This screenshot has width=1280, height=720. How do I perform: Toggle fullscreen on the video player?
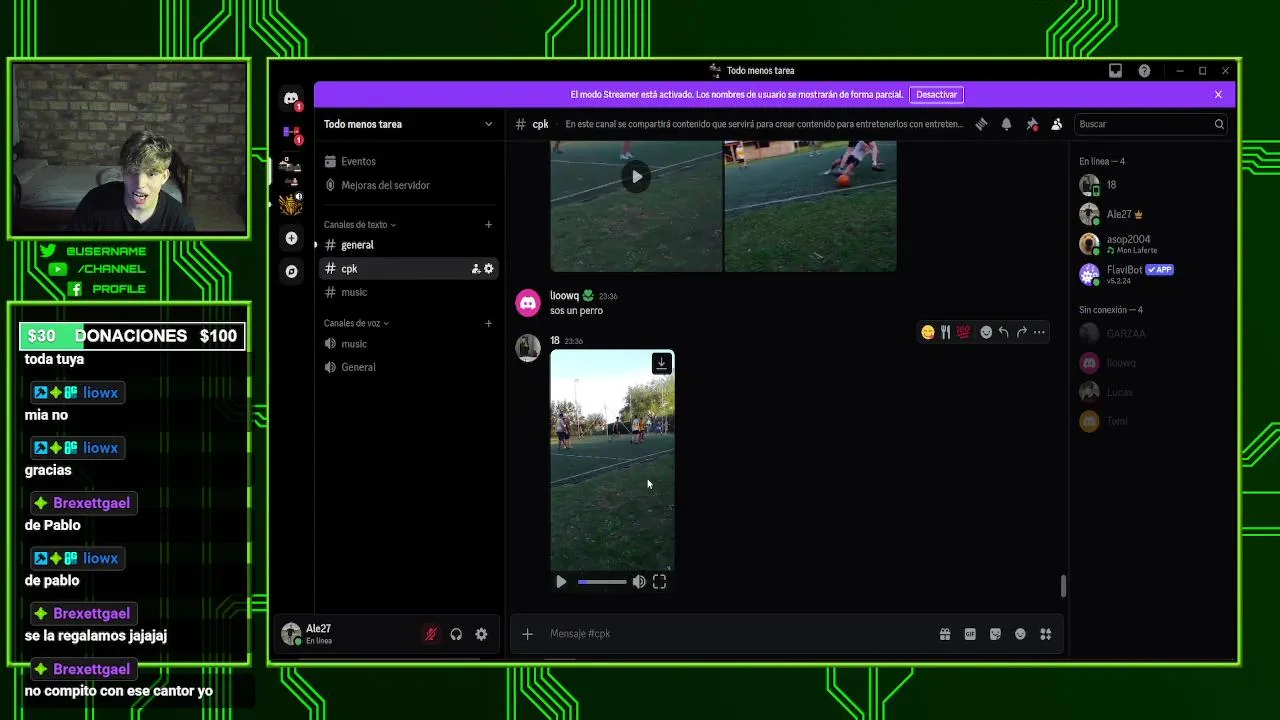pos(660,582)
